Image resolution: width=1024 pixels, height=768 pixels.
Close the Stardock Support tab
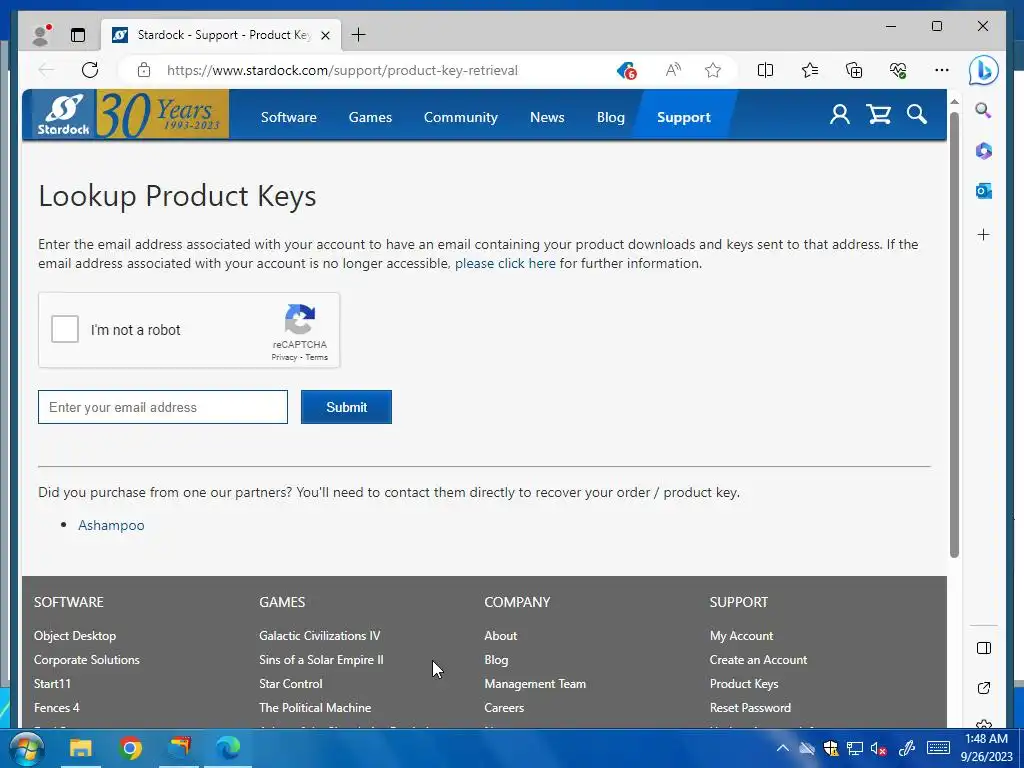pyautogui.click(x=326, y=35)
